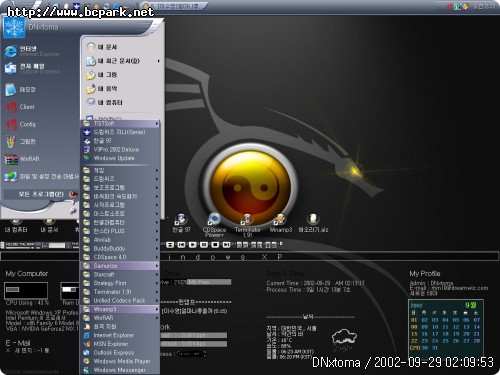Expand the Samurize program folder
The image size is (500, 375).
coord(120,266)
